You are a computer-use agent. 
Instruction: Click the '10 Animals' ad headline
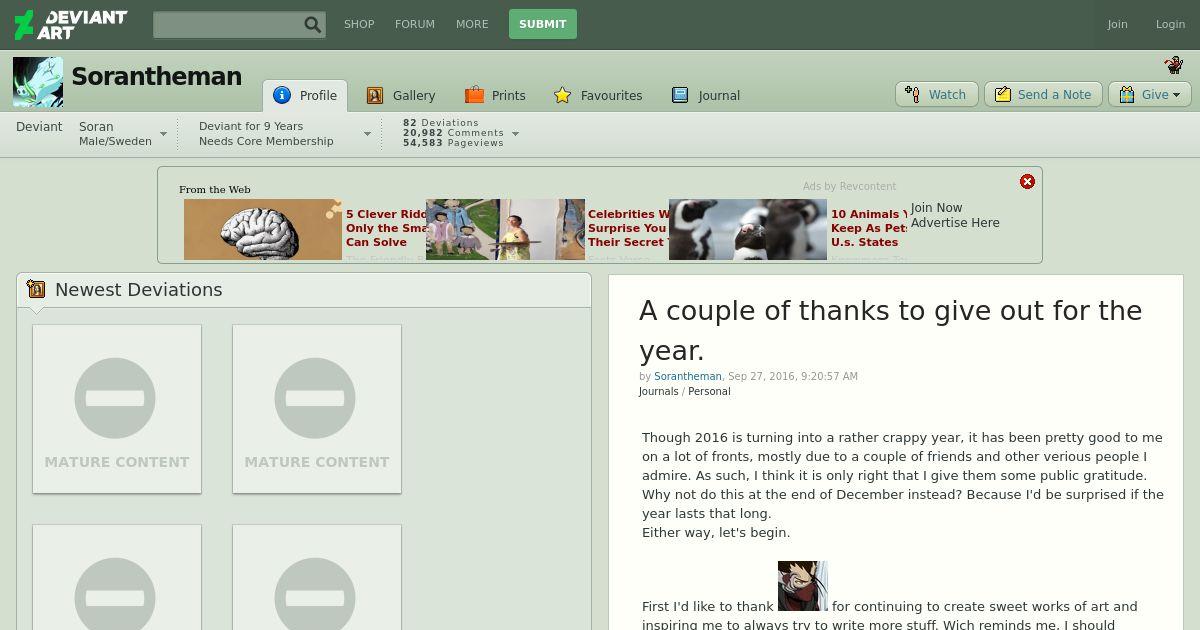pos(869,228)
